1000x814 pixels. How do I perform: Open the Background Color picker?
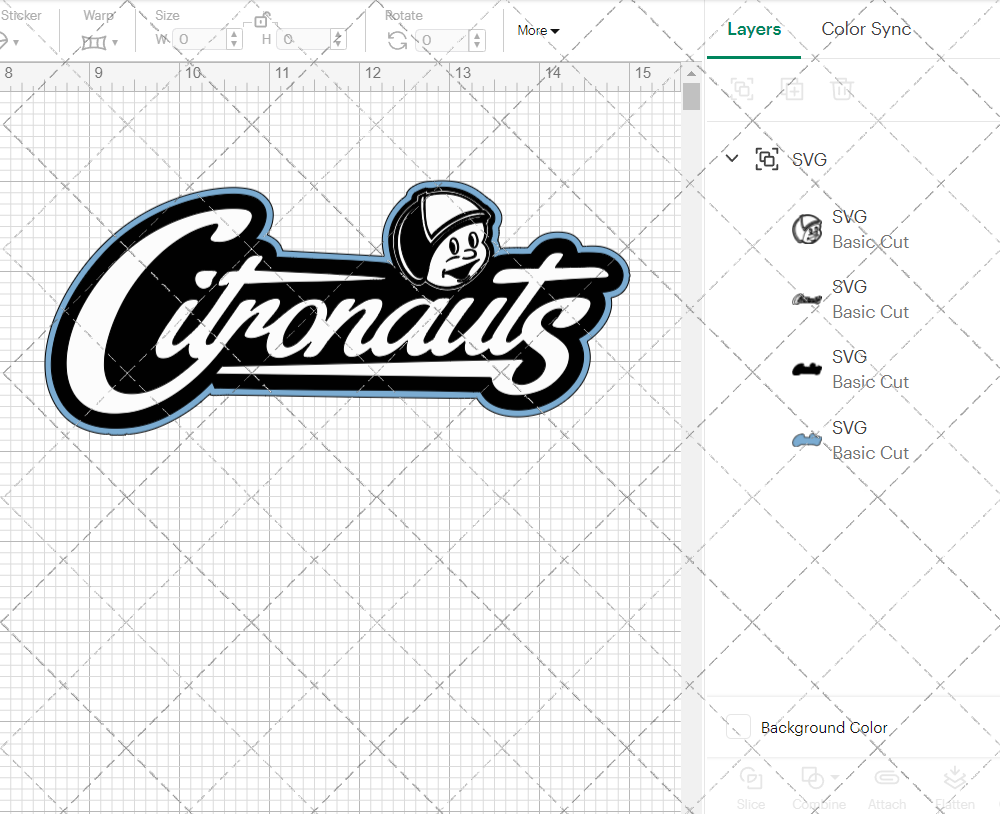[737, 727]
